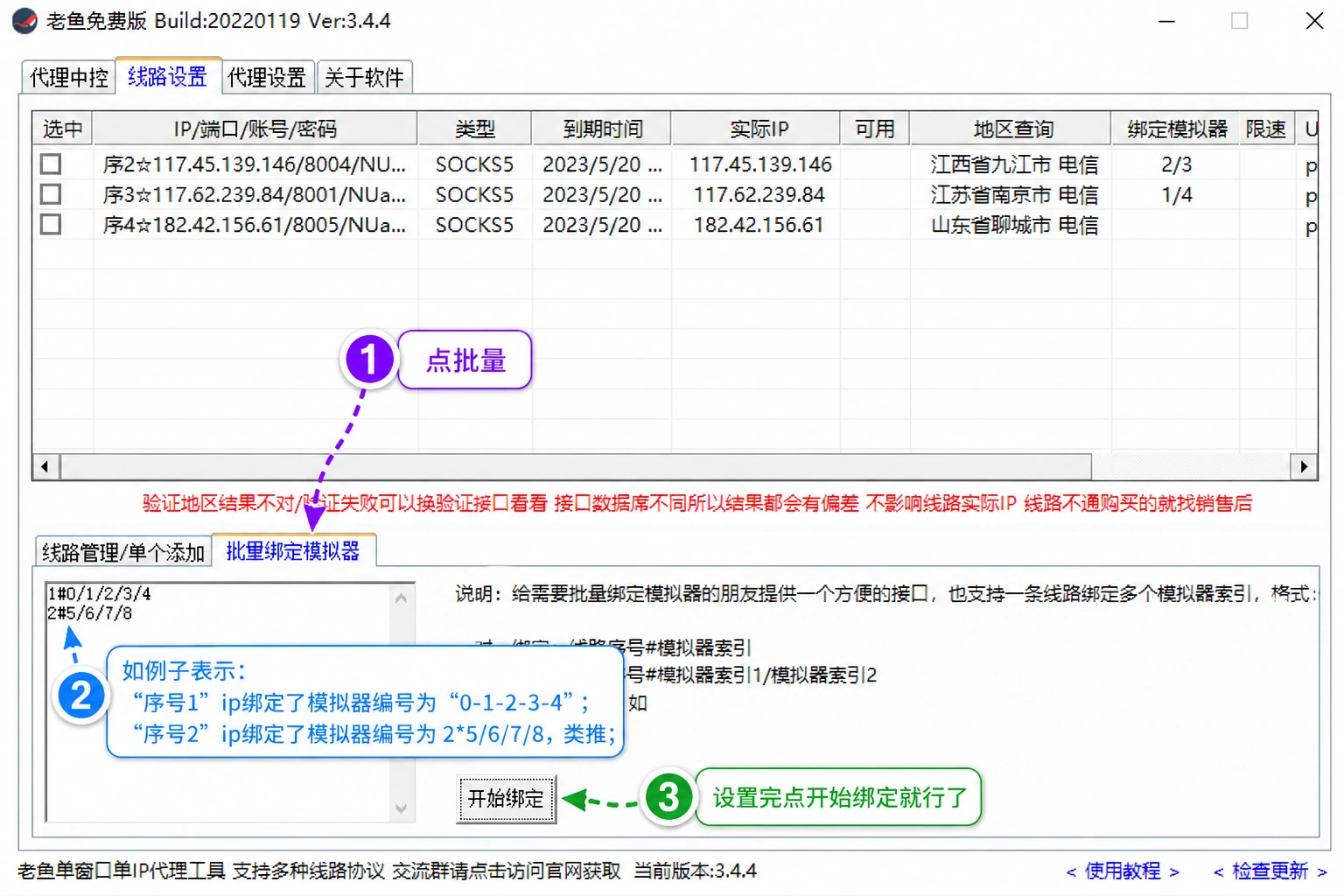The image size is (1344, 896).
Task: Click the 限速 column header
Action: click(x=1266, y=129)
